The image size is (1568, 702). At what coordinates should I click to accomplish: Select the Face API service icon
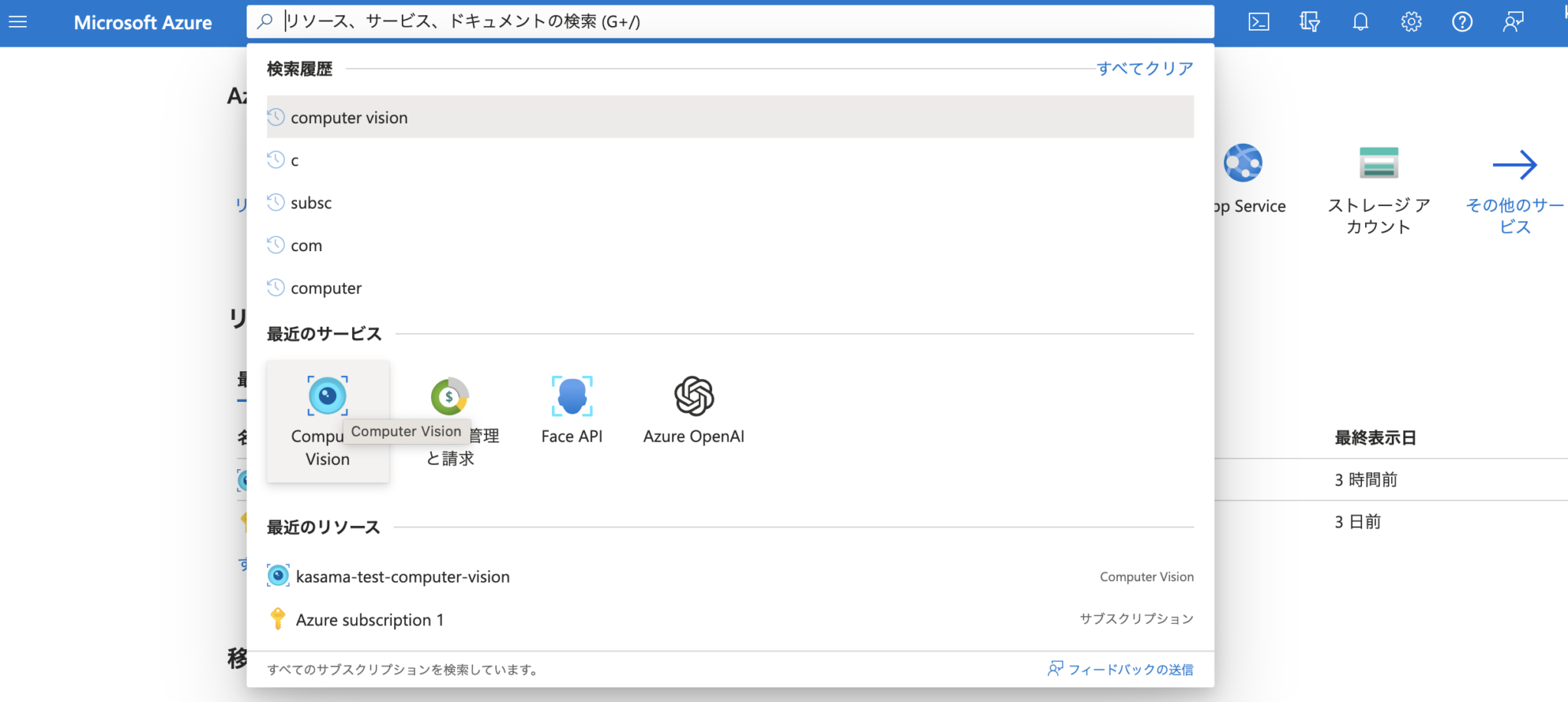coord(571,396)
